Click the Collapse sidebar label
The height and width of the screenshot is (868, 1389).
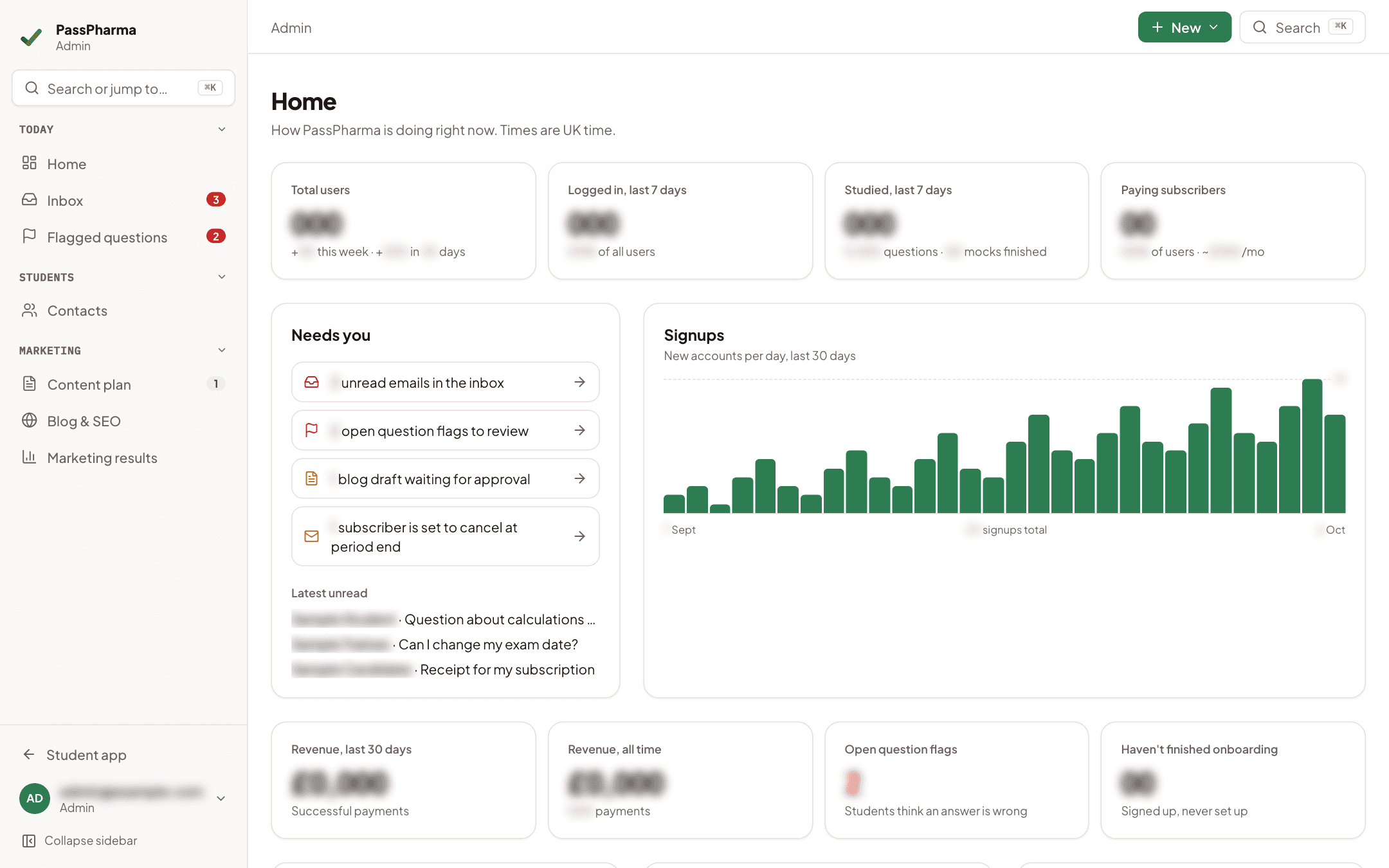[91, 840]
